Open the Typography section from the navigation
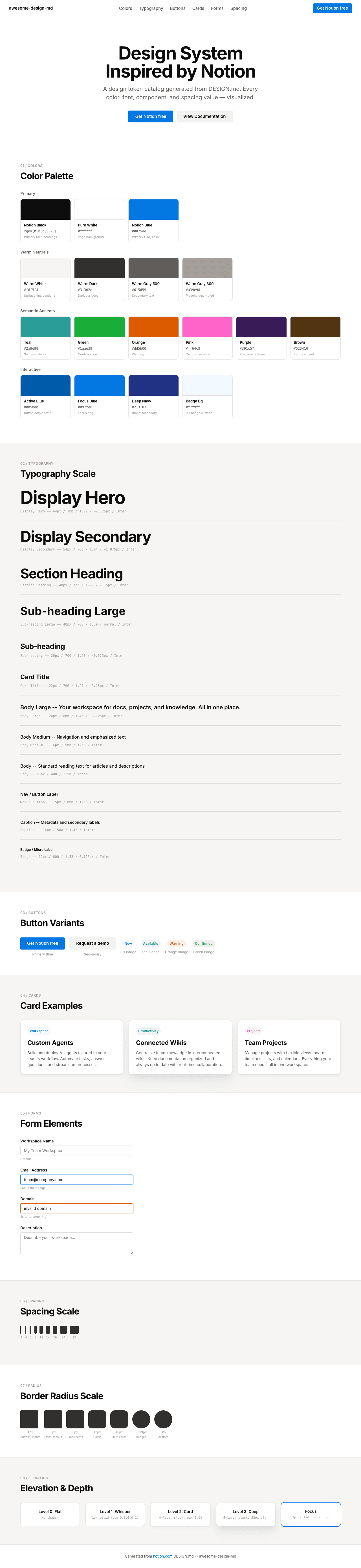Screen dimensions: 361x1568 coord(150,8)
